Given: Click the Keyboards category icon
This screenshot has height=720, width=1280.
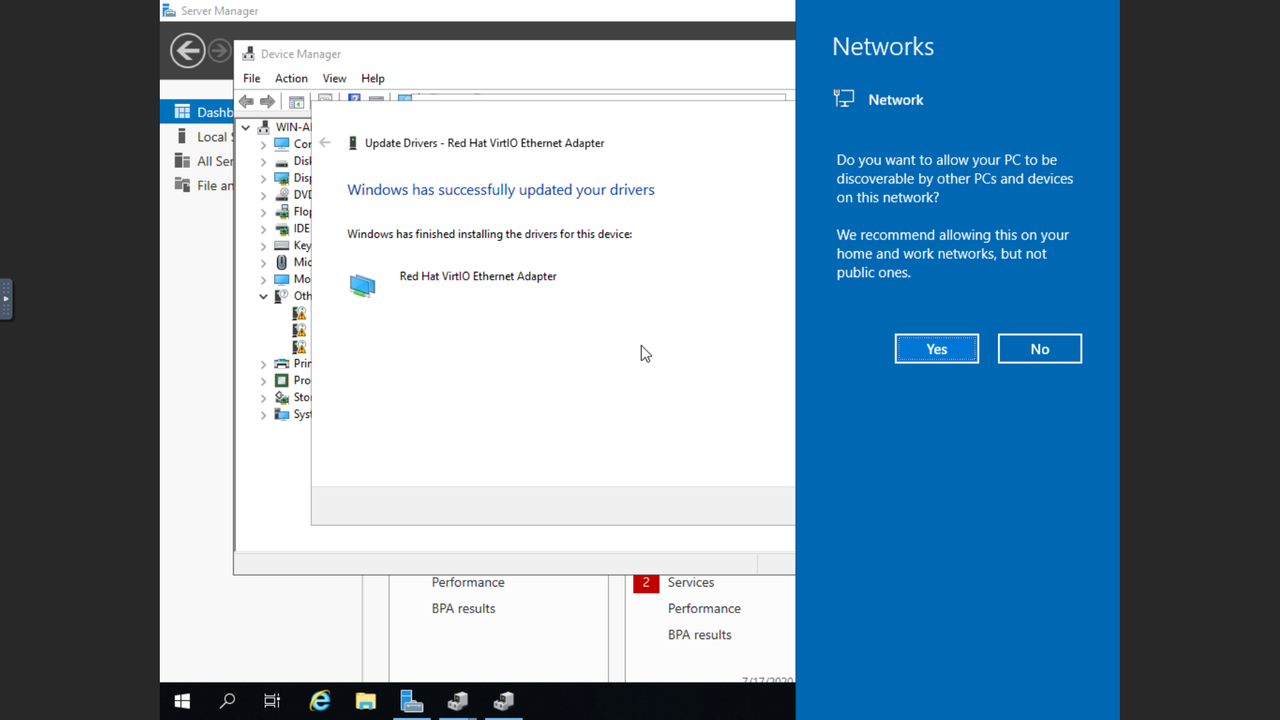Looking at the screenshot, I should coord(282,245).
